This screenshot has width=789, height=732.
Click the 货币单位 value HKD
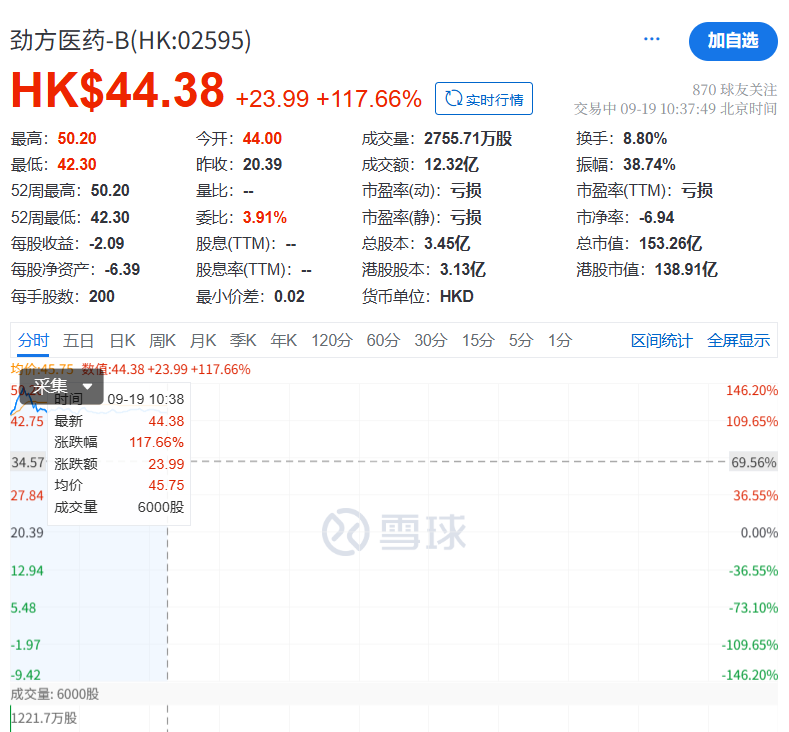click(x=456, y=296)
